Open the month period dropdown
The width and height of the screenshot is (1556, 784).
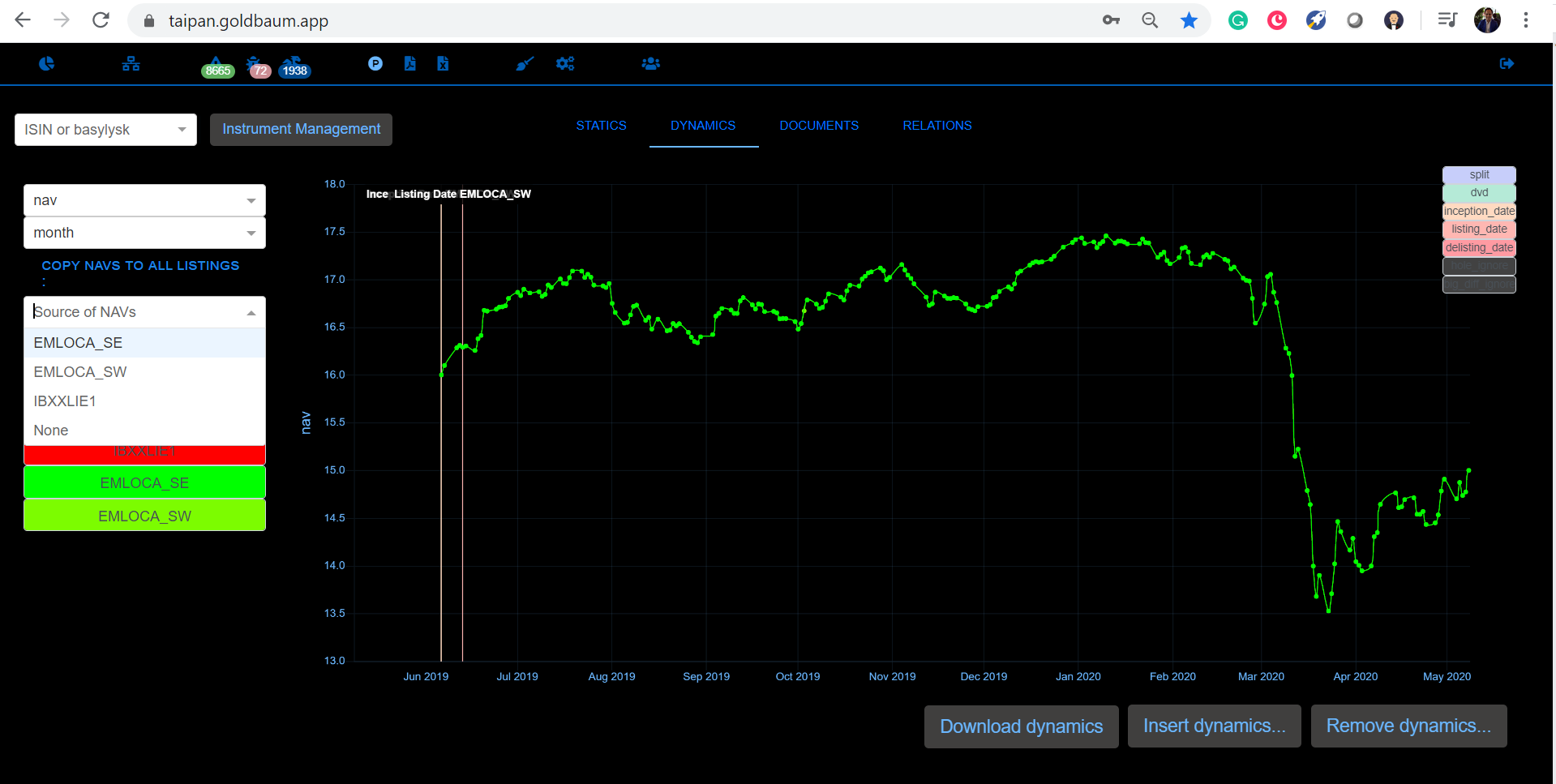[144, 233]
